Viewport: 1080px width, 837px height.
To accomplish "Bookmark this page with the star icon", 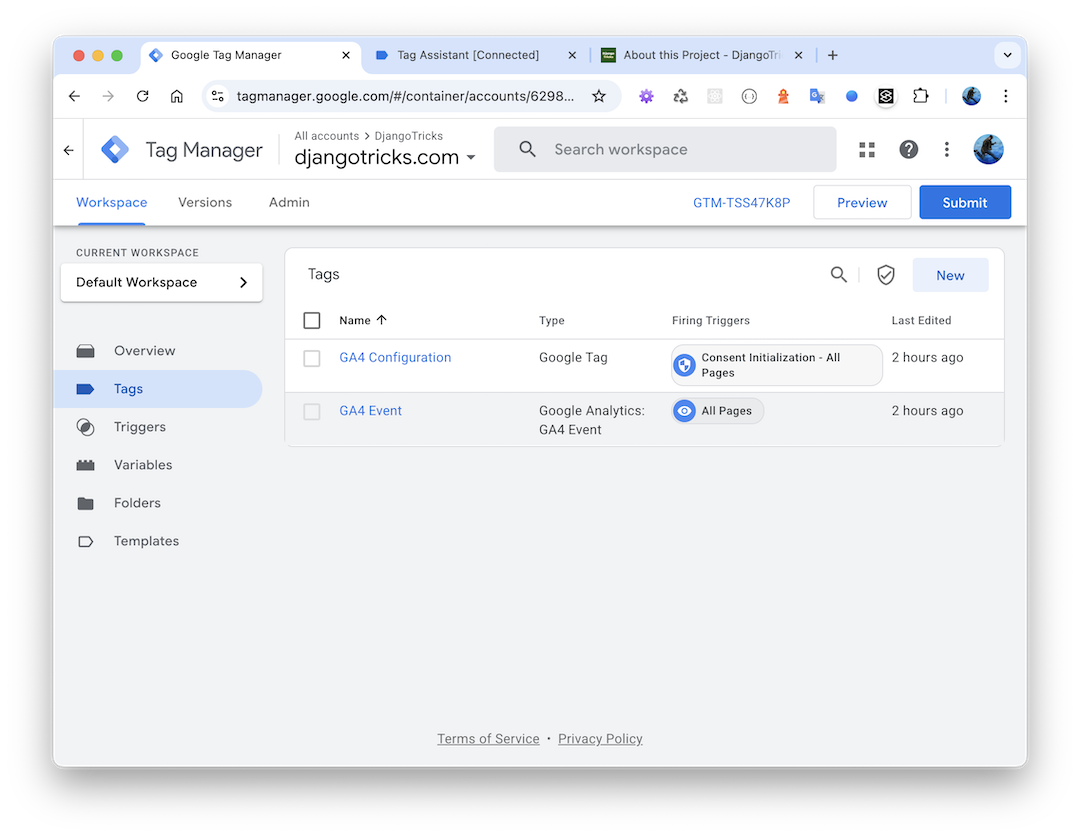I will (599, 96).
